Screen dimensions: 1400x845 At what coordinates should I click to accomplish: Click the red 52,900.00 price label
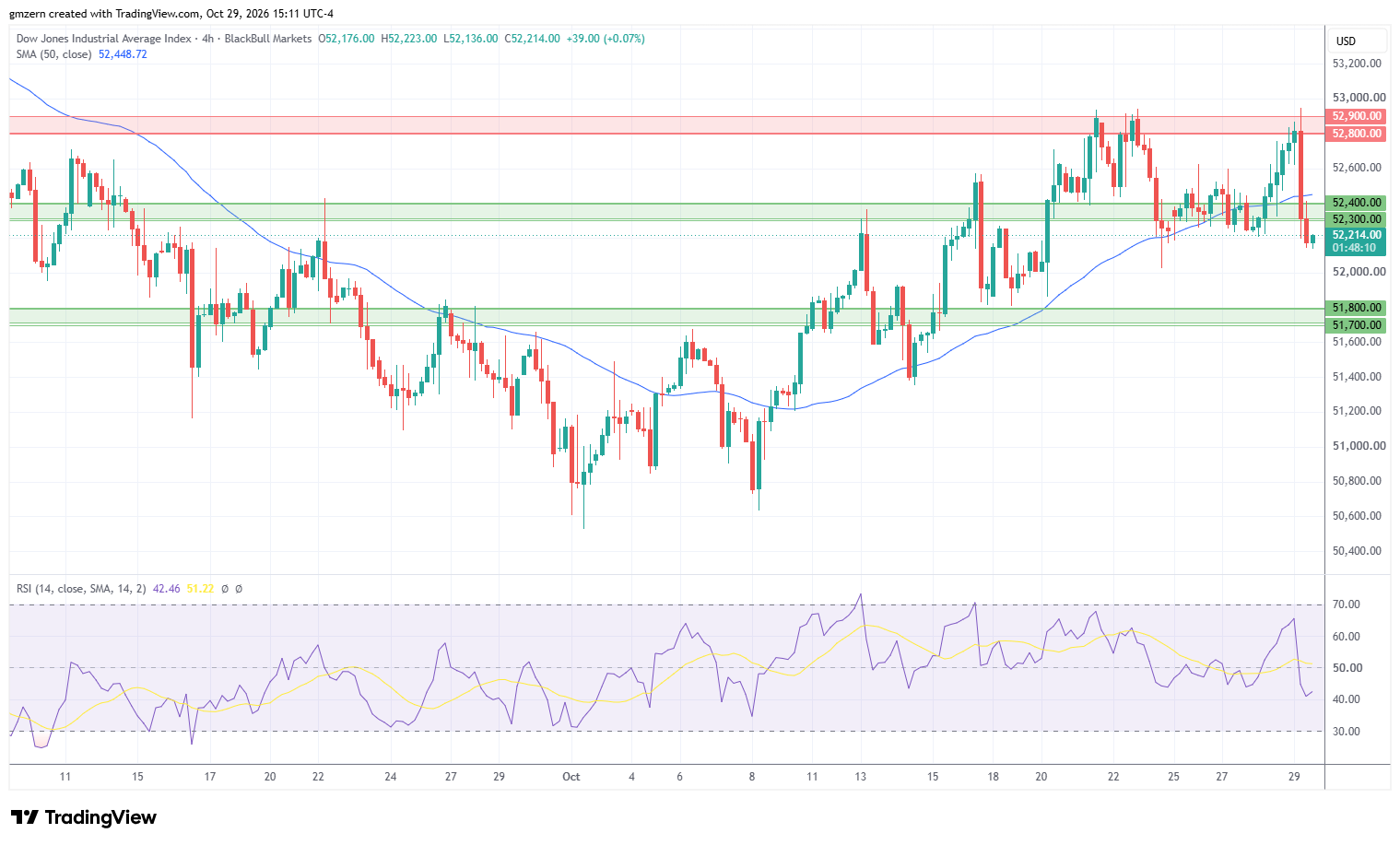tap(1357, 116)
